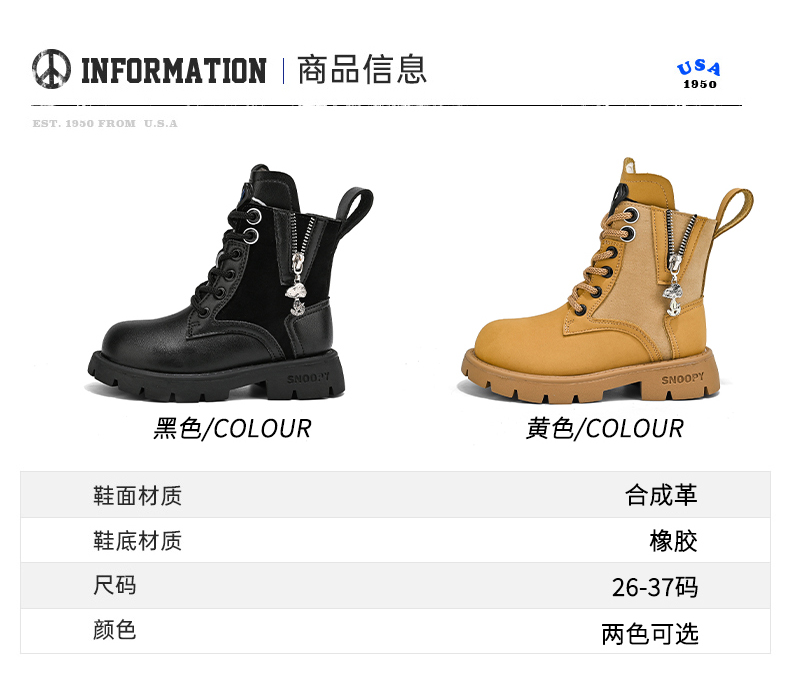The image size is (790, 687).
Task: Click the 商品信息 heading
Action: (362, 70)
